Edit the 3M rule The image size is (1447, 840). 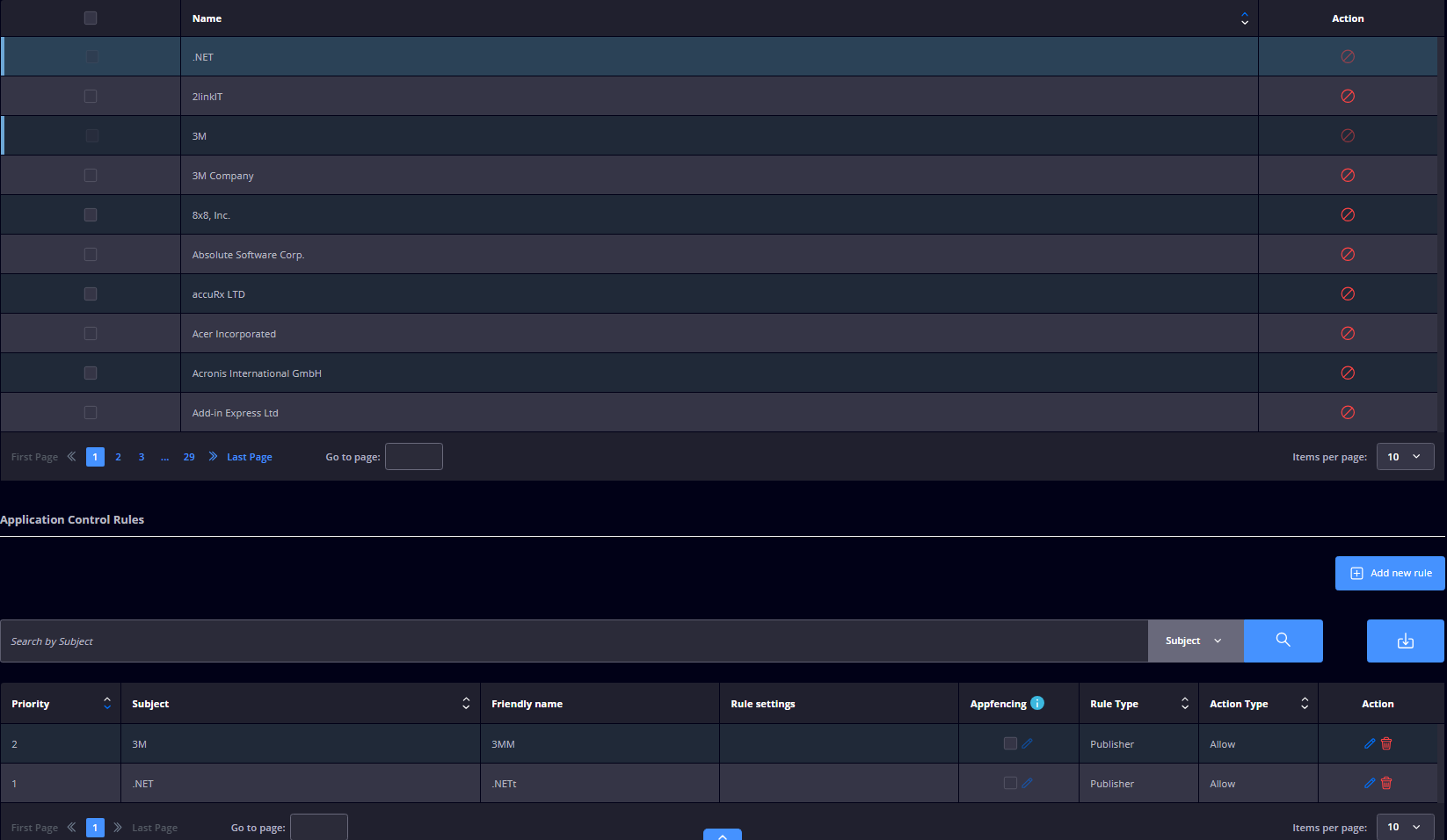pos(1370,743)
